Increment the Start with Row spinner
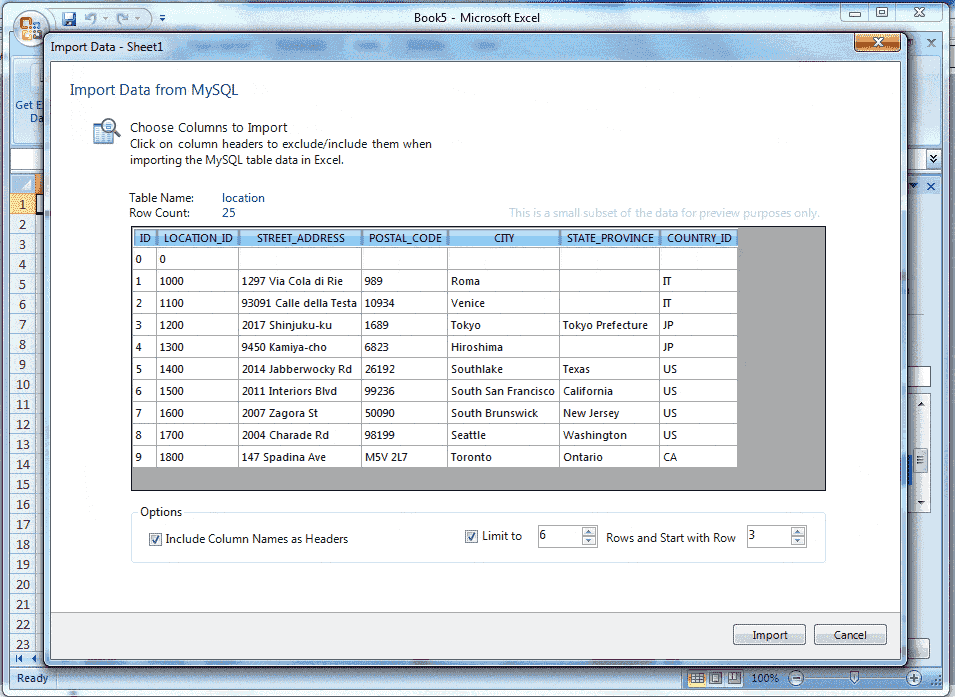This screenshot has height=697, width=955. point(797,531)
